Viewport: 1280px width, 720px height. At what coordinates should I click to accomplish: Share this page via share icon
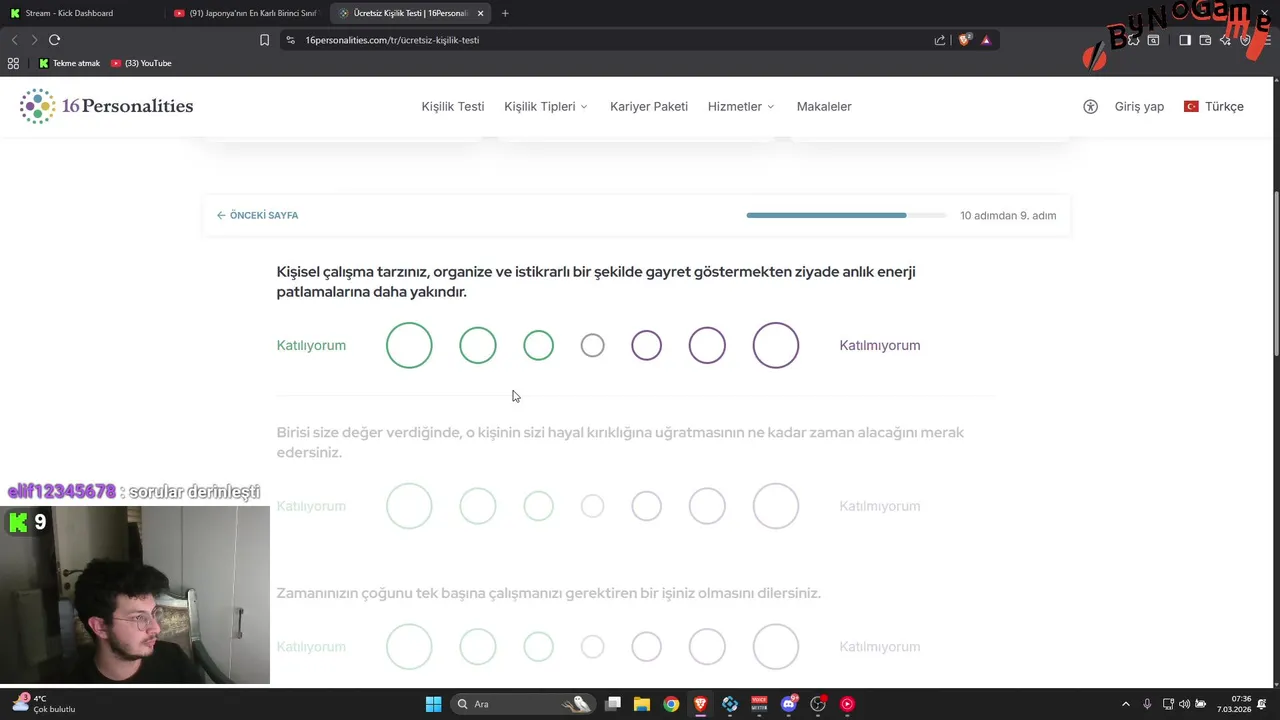pyautogui.click(x=940, y=40)
